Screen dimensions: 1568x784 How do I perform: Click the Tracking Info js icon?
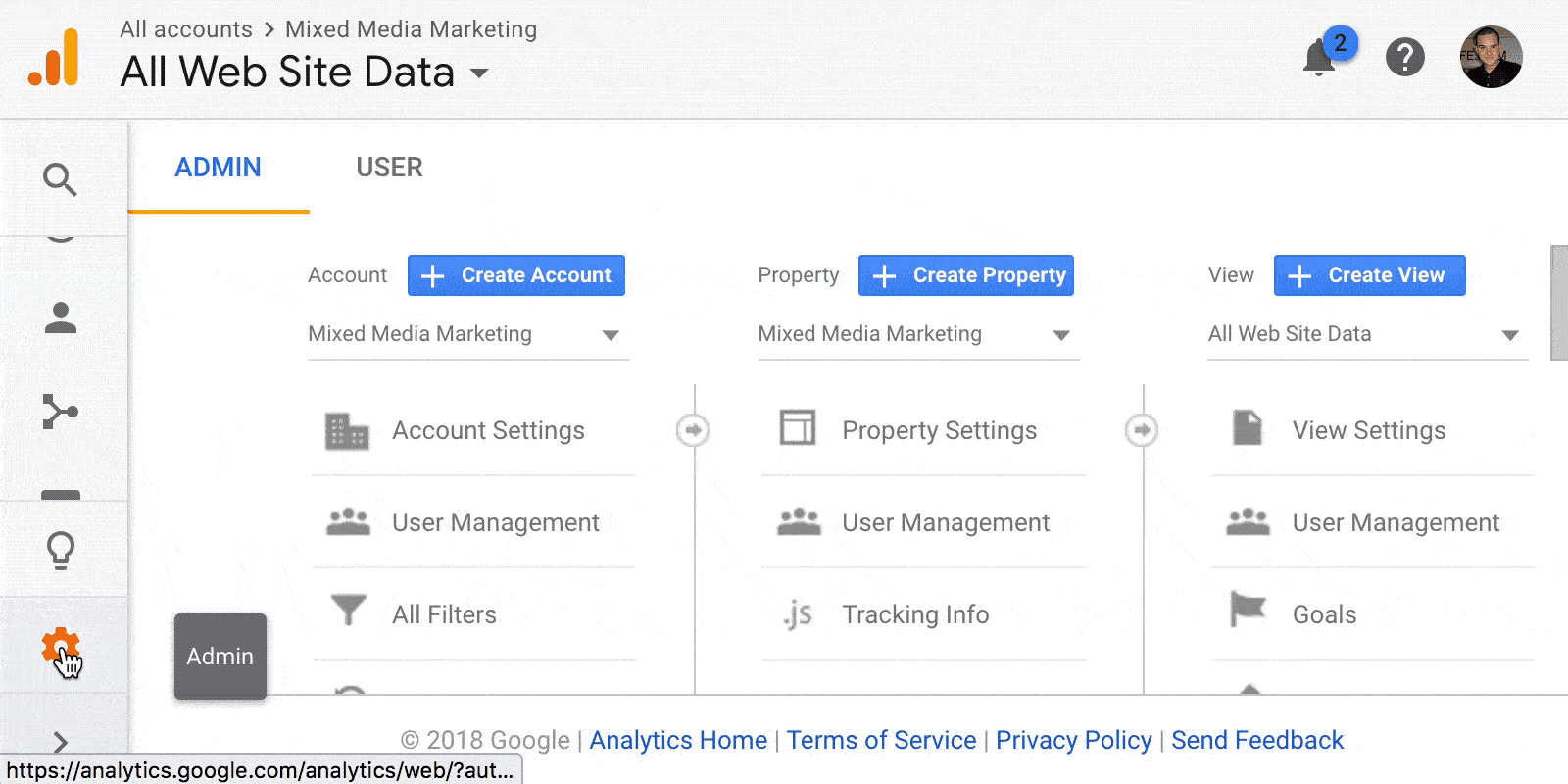point(798,614)
